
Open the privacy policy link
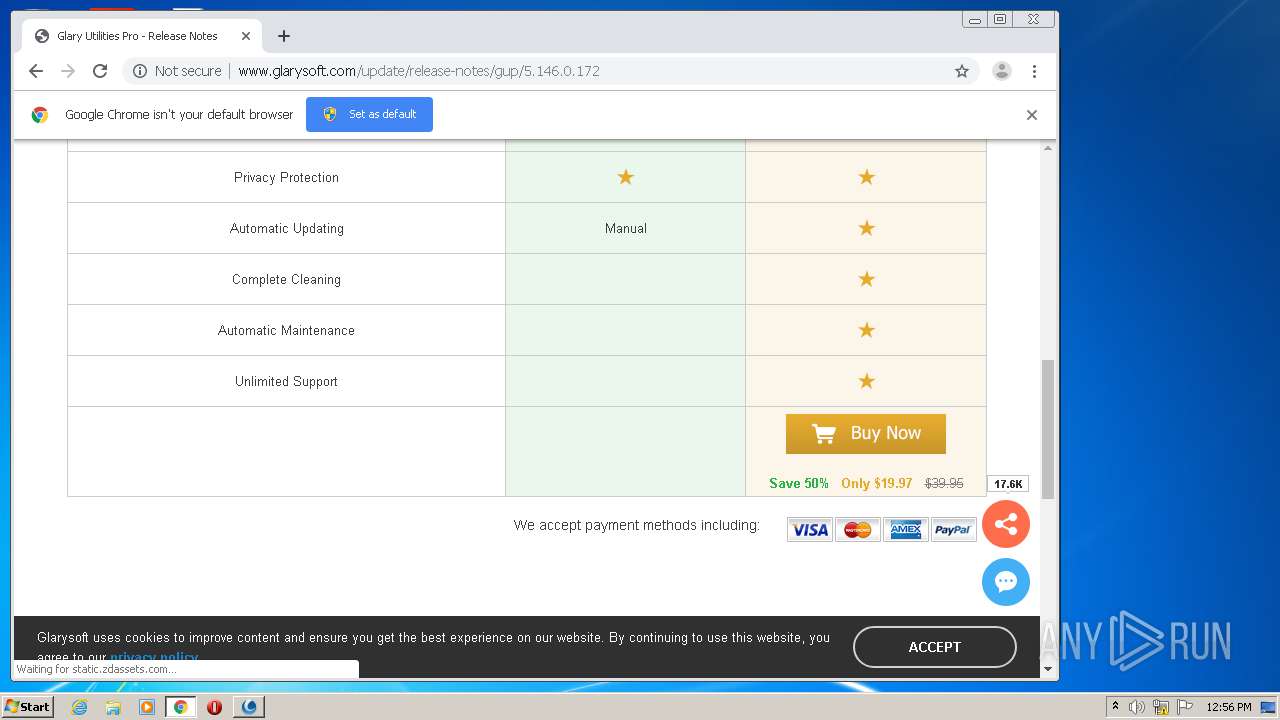tap(154, 657)
